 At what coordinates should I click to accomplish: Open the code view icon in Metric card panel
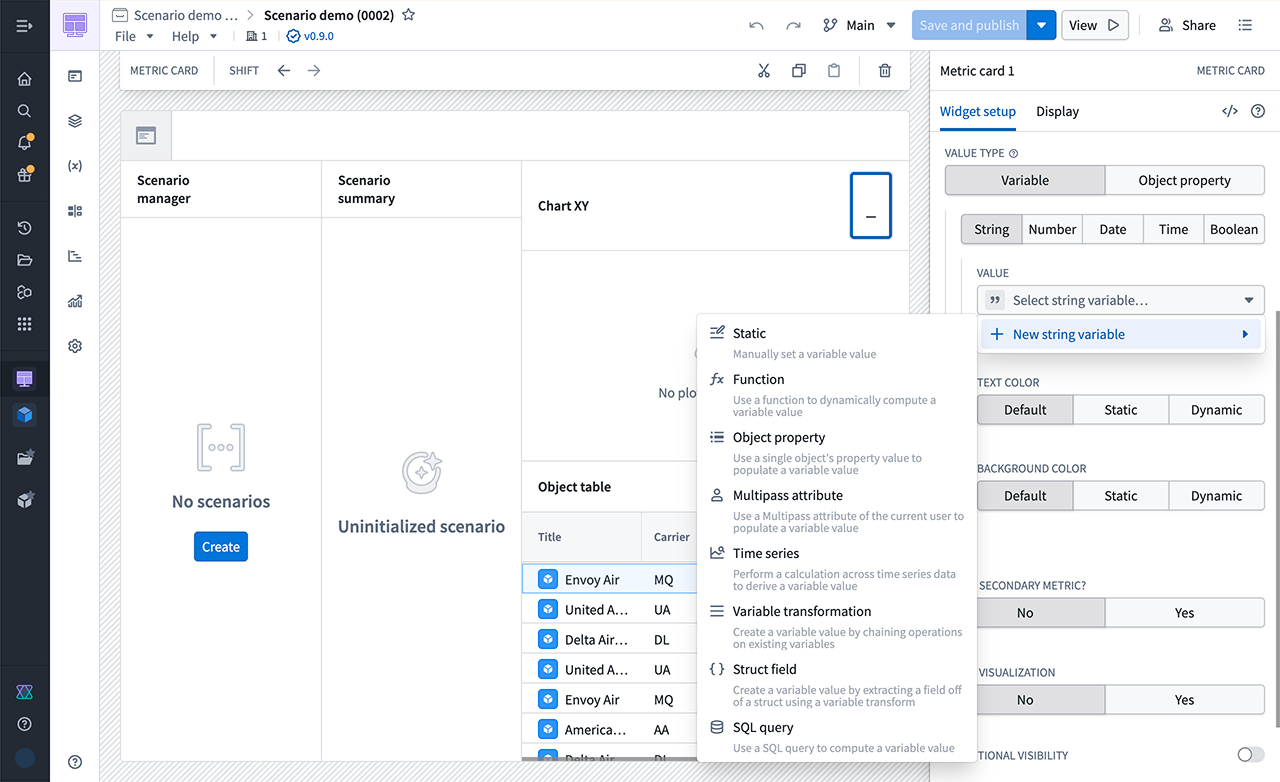[1230, 111]
